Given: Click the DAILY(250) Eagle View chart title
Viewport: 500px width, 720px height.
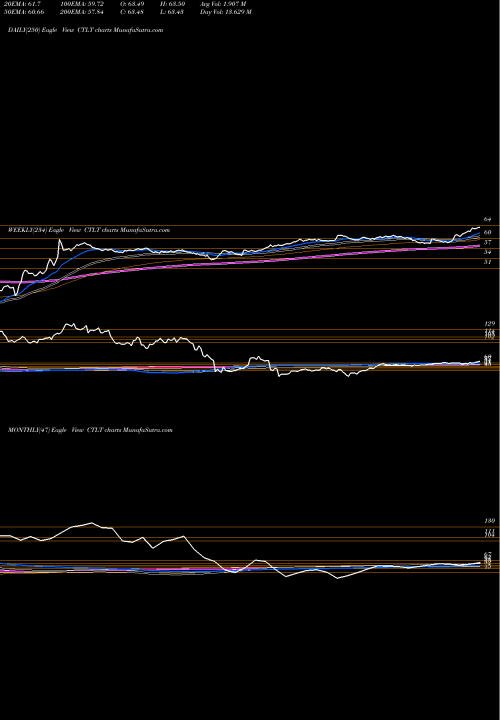Looking at the screenshot, I should tap(86, 30).
